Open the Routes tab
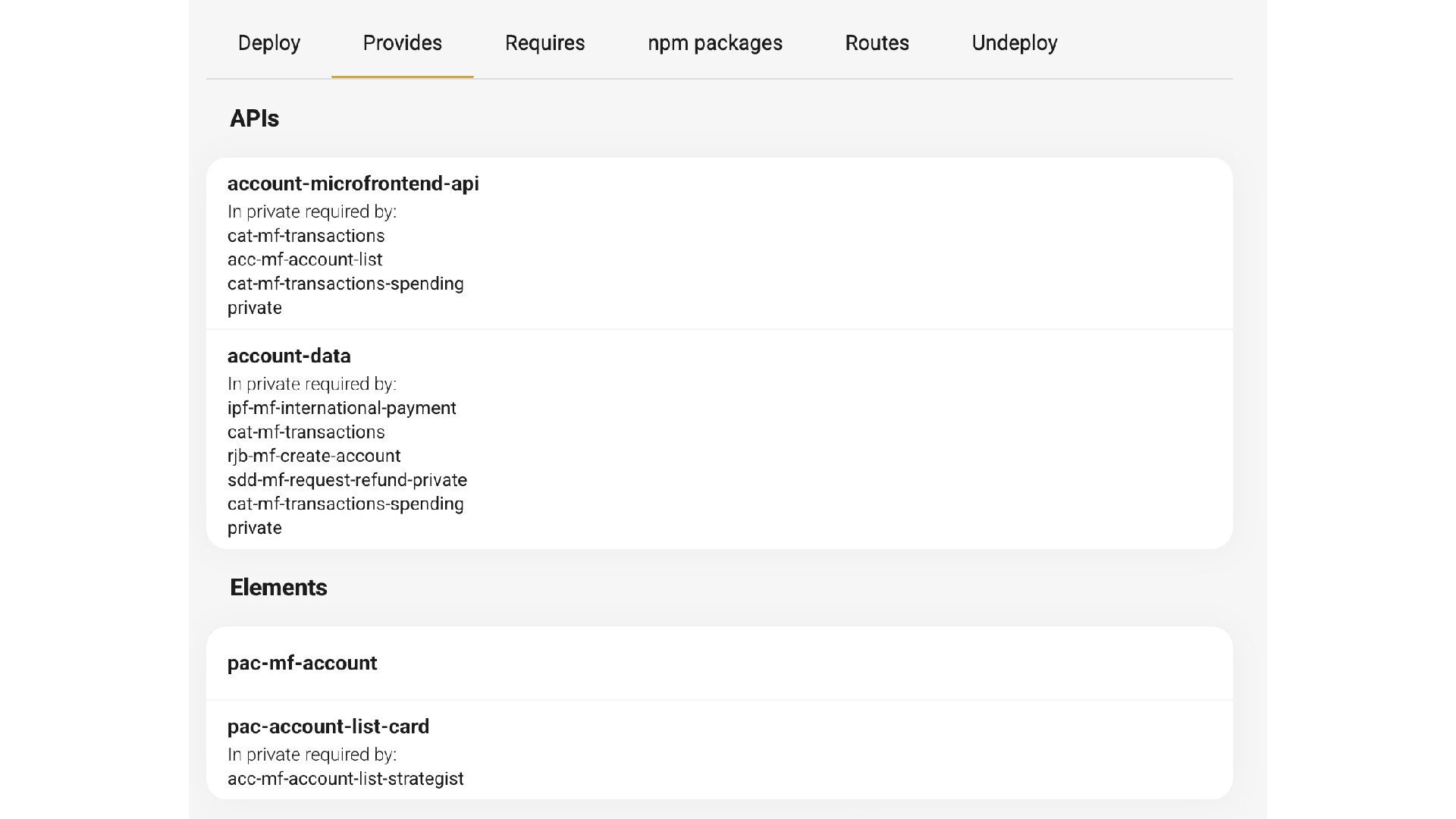1456x819 pixels. [x=877, y=43]
